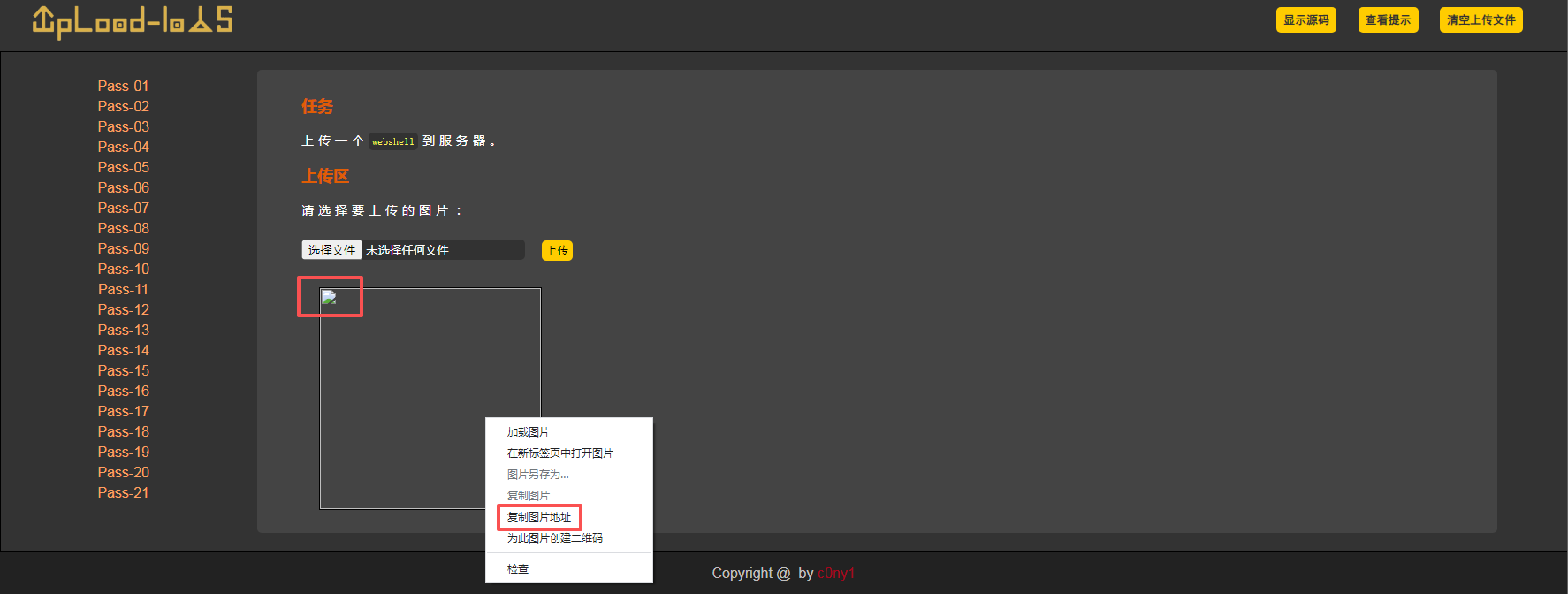The height and width of the screenshot is (594, 1568).
Task: Open Pass-01 in sidebar
Action: point(123,86)
